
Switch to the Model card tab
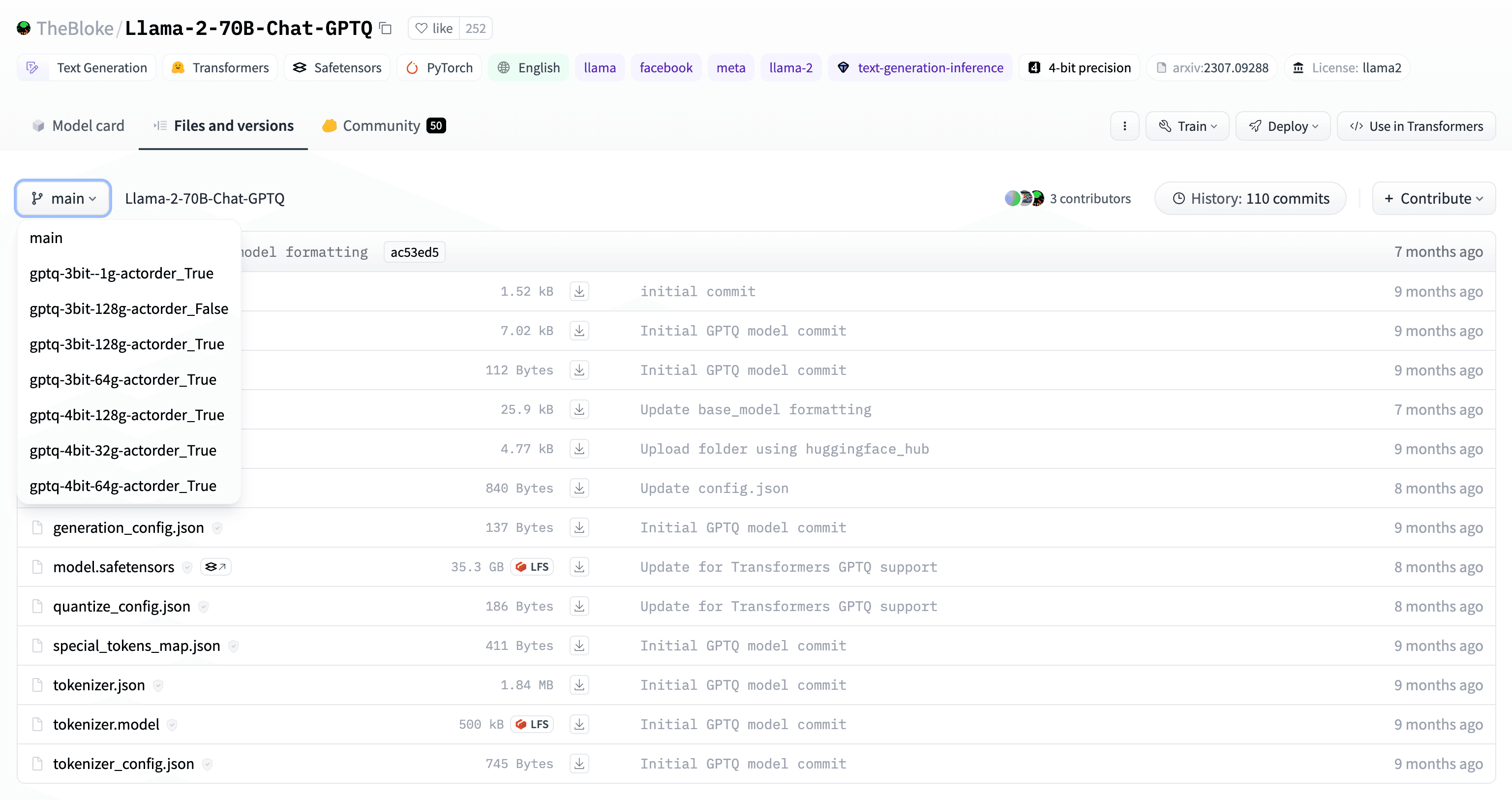click(x=78, y=125)
